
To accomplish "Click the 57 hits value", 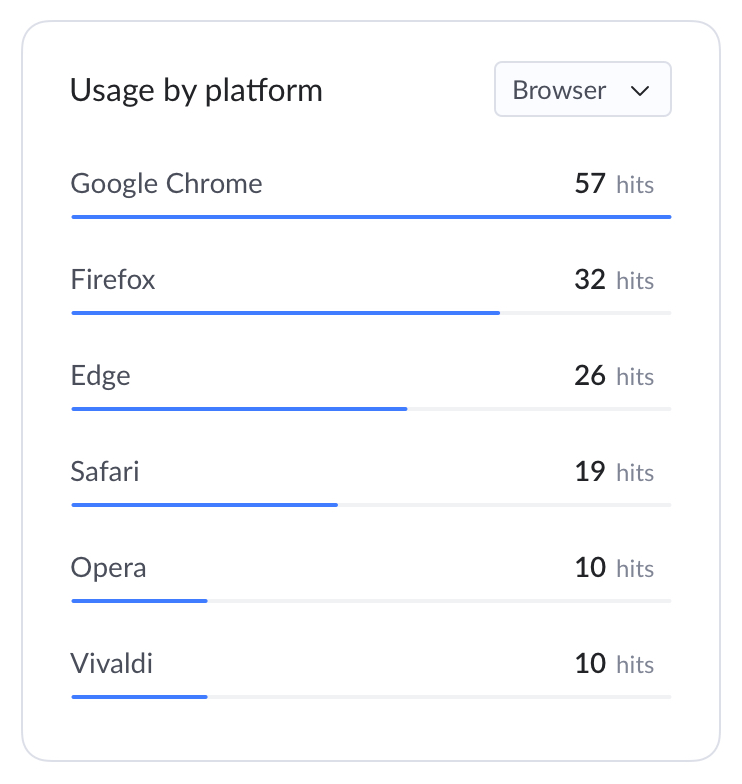I will 614,184.
